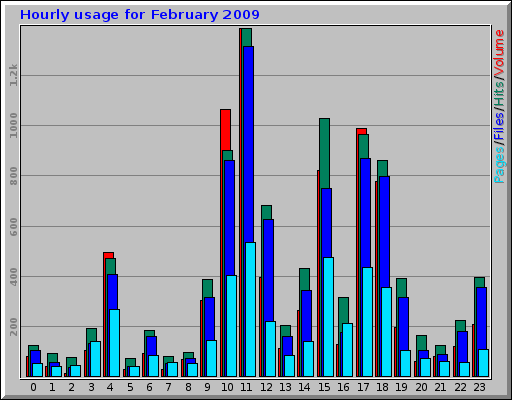Viewport: 512px width, 400px height.
Task: Click hour label '7' on x-axis
Action: coord(169,387)
